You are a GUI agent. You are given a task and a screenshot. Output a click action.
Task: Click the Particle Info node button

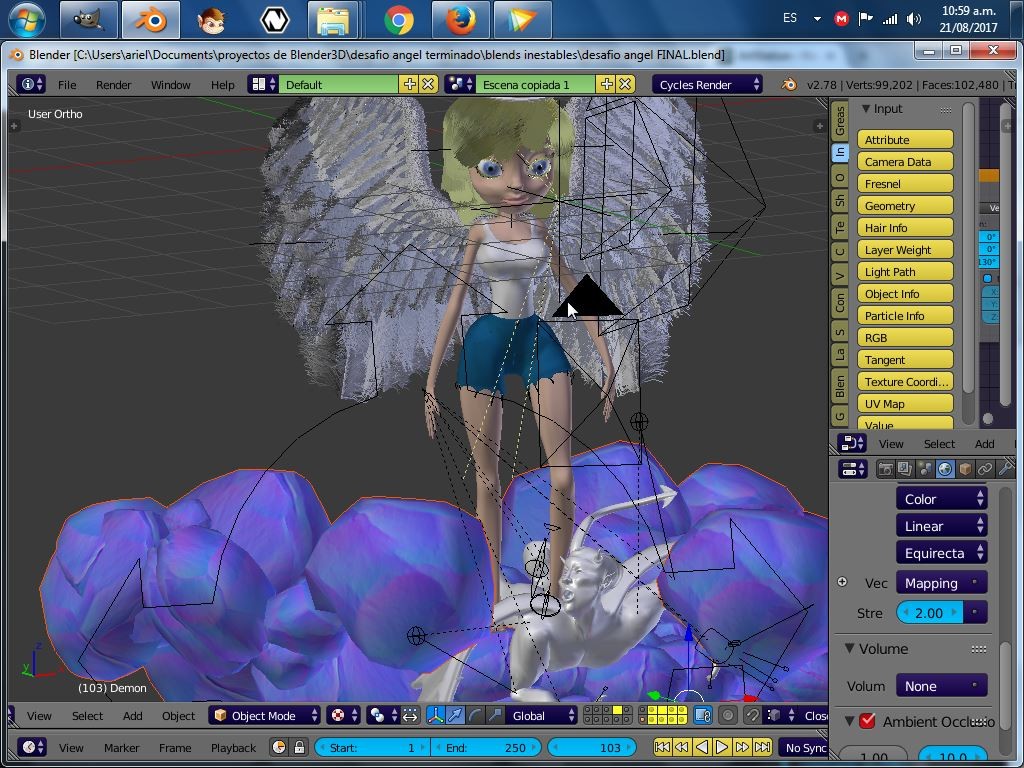click(x=904, y=315)
